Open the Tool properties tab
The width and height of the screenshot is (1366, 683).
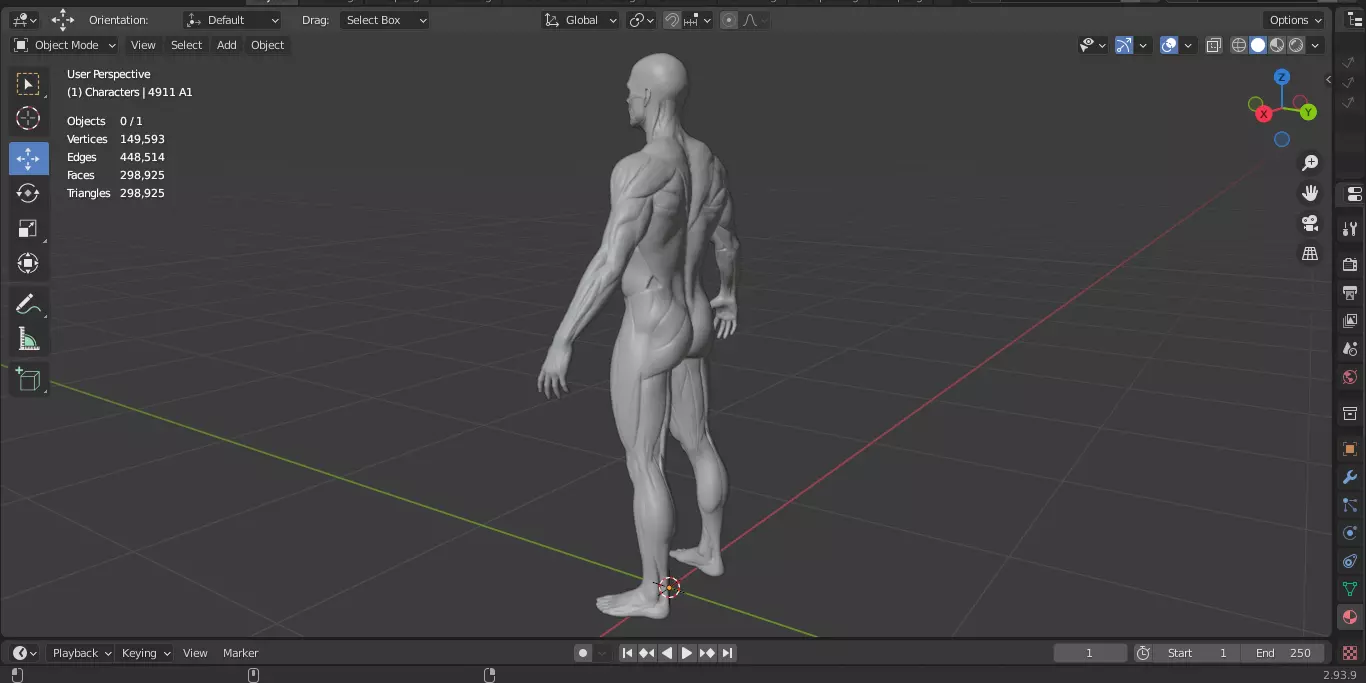click(1350, 229)
